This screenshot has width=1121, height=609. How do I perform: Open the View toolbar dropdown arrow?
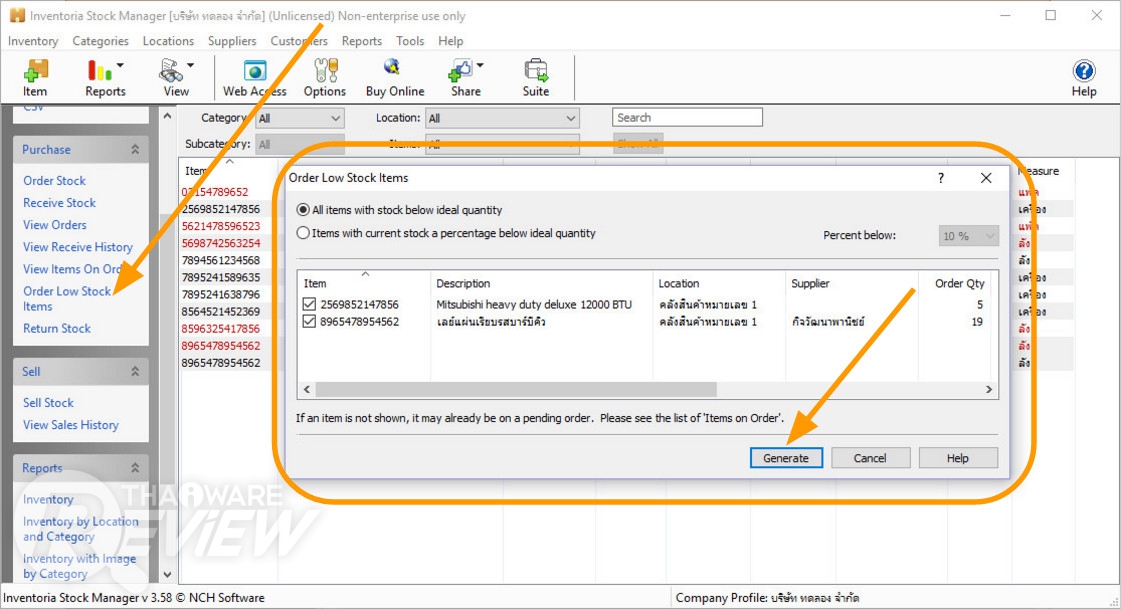coord(190,65)
